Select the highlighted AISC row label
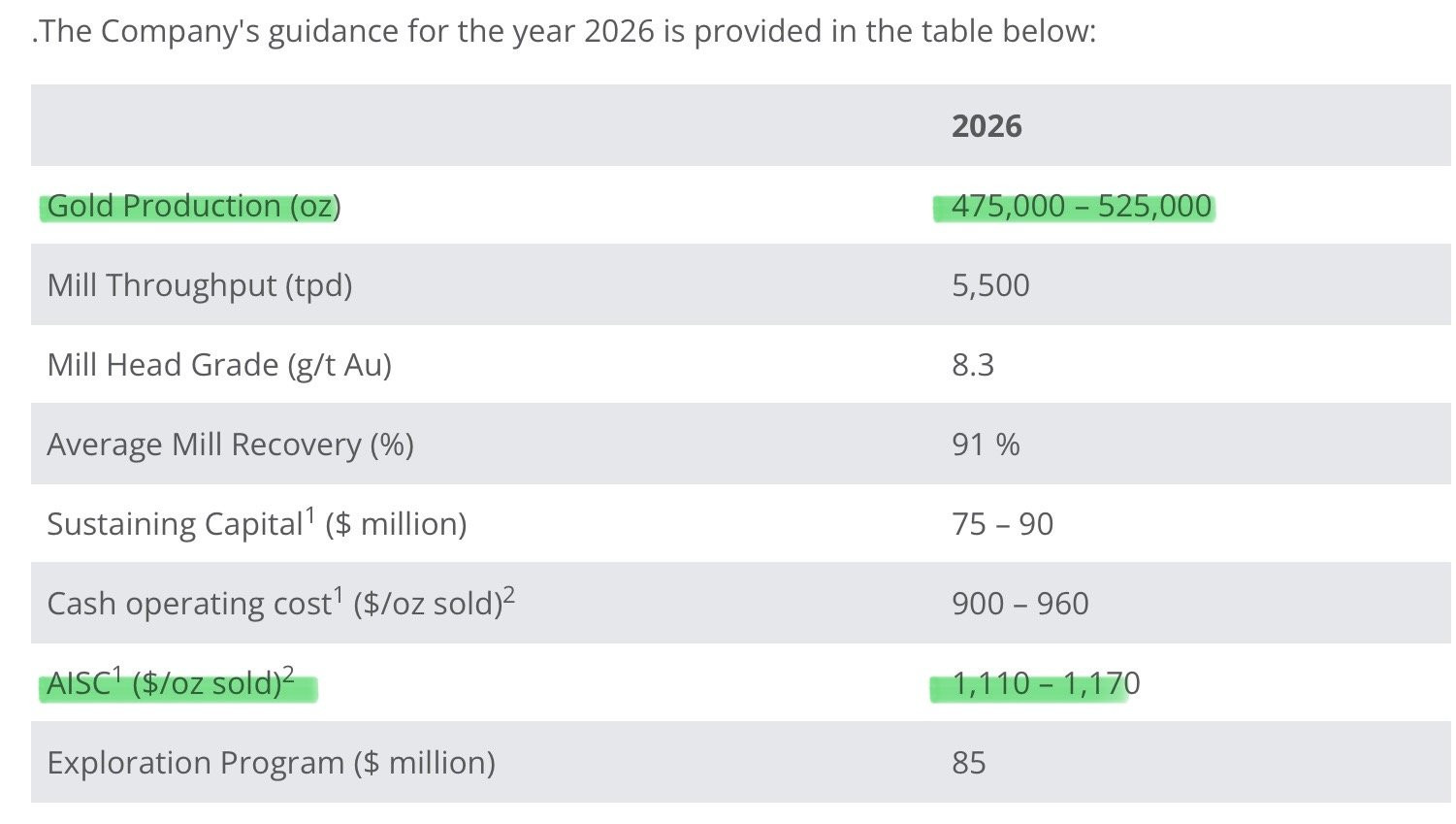The image size is (1456, 824). point(170,683)
